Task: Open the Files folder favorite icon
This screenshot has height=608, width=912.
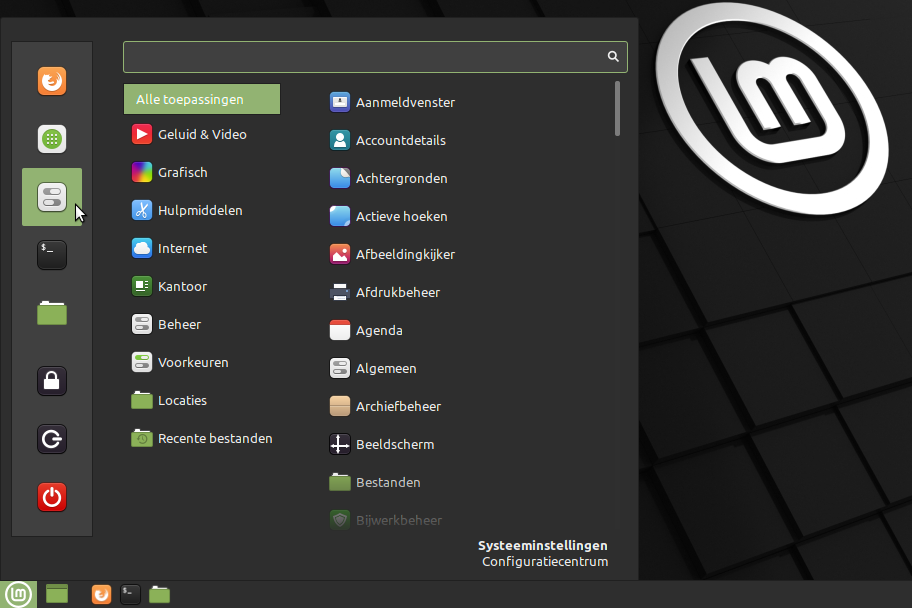Action: tap(52, 313)
